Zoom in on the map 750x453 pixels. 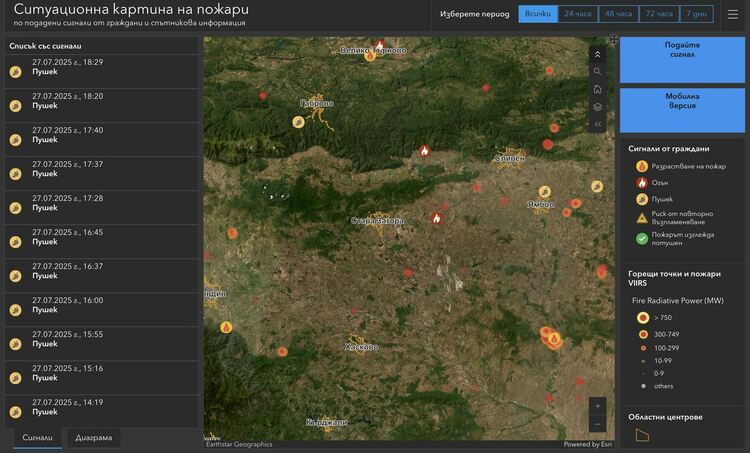click(x=597, y=406)
